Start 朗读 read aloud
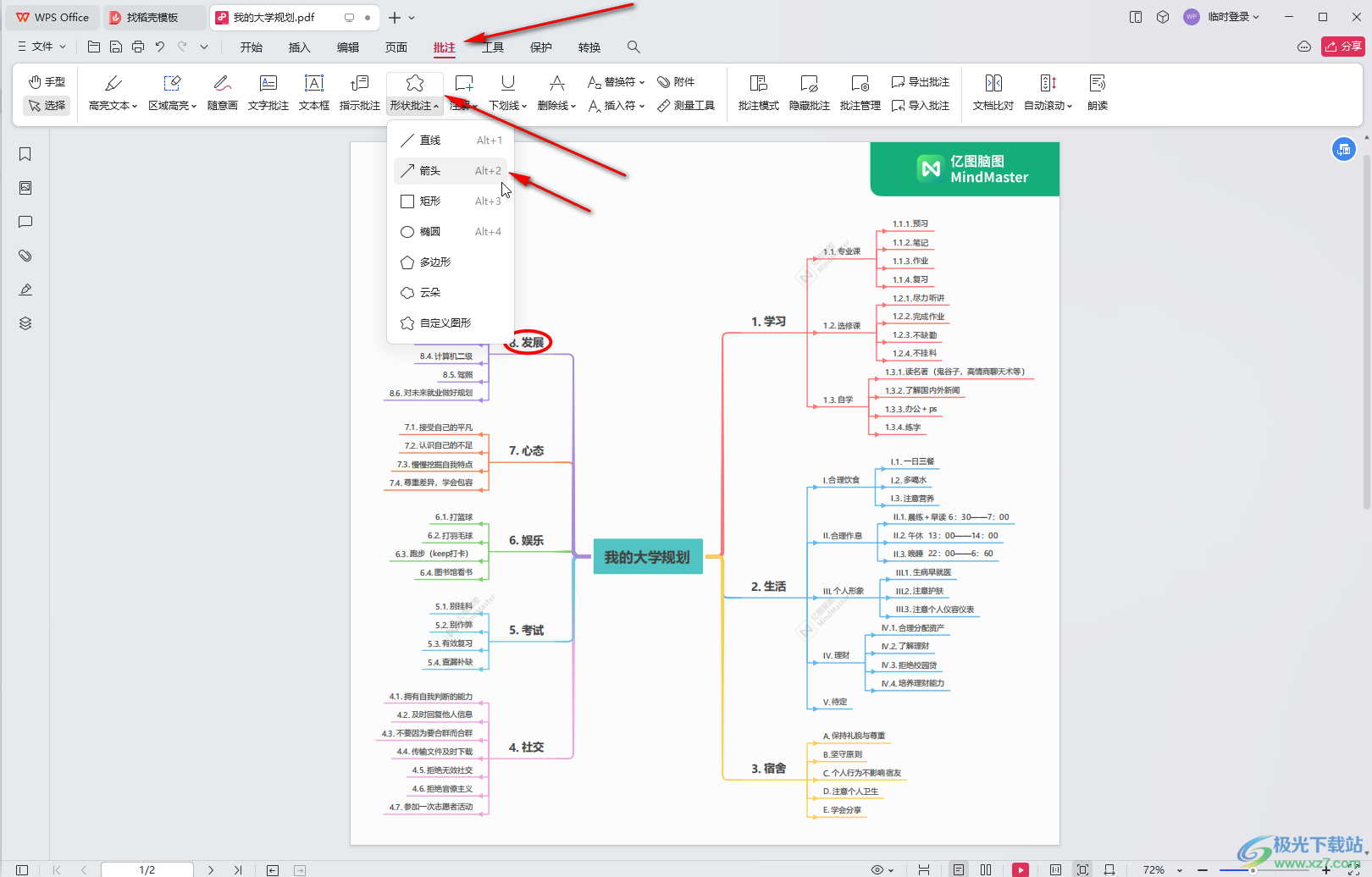The width and height of the screenshot is (1372, 877). point(1098,92)
